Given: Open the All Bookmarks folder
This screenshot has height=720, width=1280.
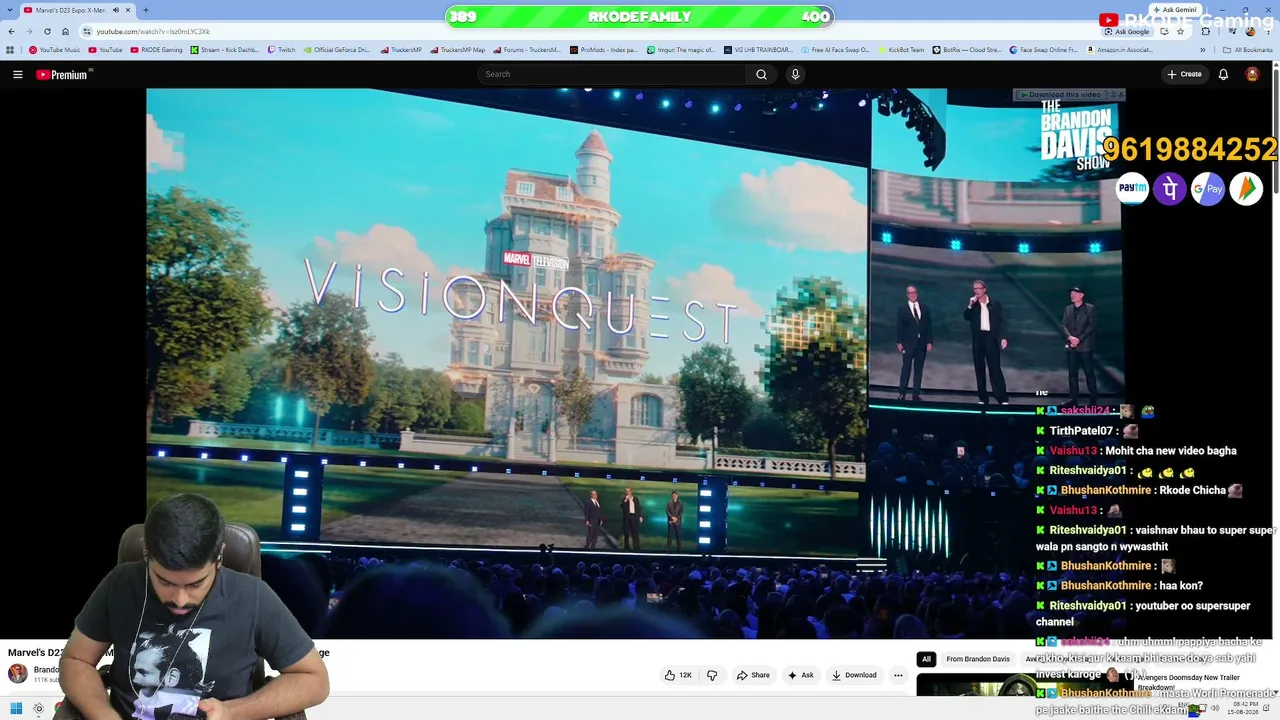Looking at the screenshot, I should pos(1248,50).
